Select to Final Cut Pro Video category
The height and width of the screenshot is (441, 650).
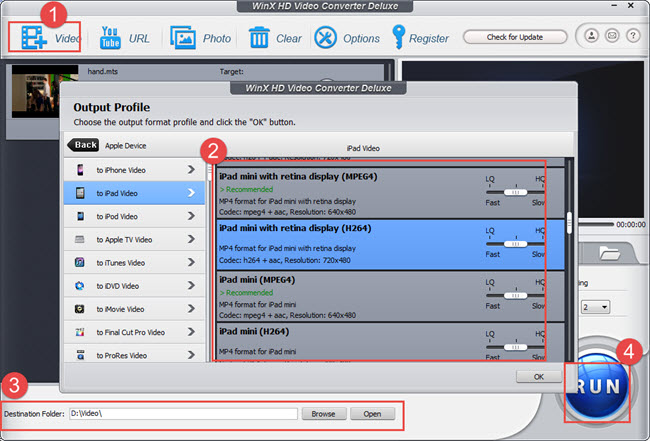(x=134, y=332)
